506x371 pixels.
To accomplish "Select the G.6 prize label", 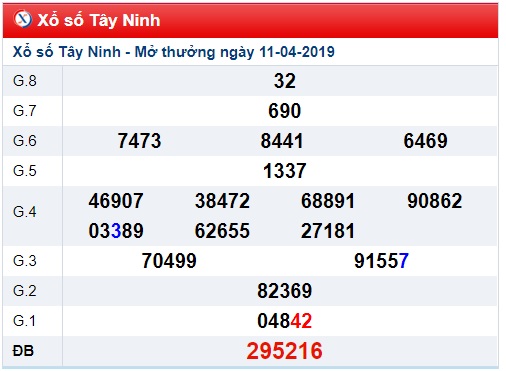I will point(25,141).
